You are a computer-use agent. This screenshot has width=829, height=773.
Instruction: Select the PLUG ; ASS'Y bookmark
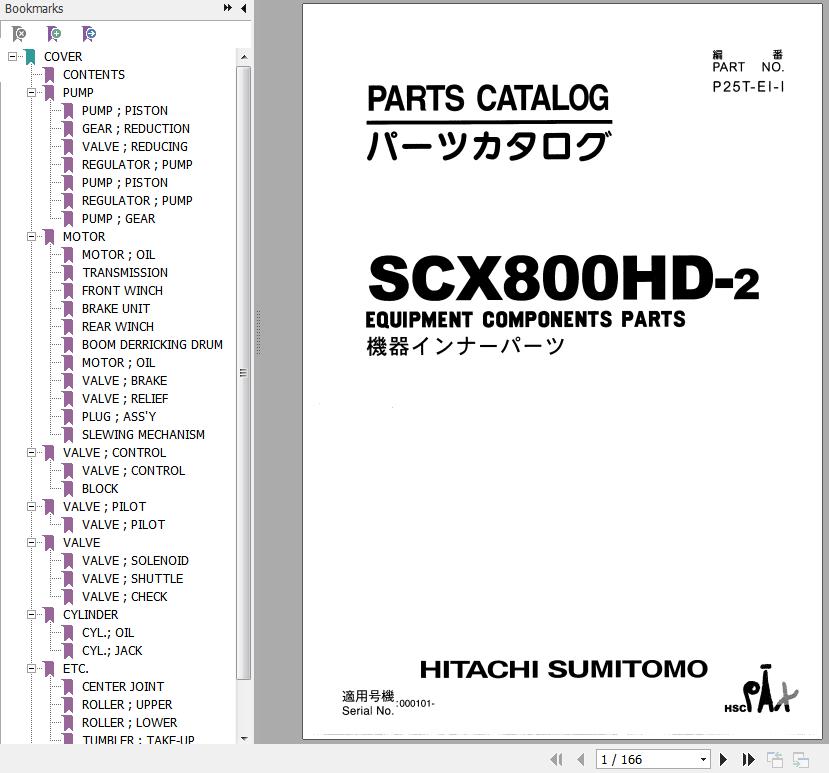pyautogui.click(x=118, y=417)
